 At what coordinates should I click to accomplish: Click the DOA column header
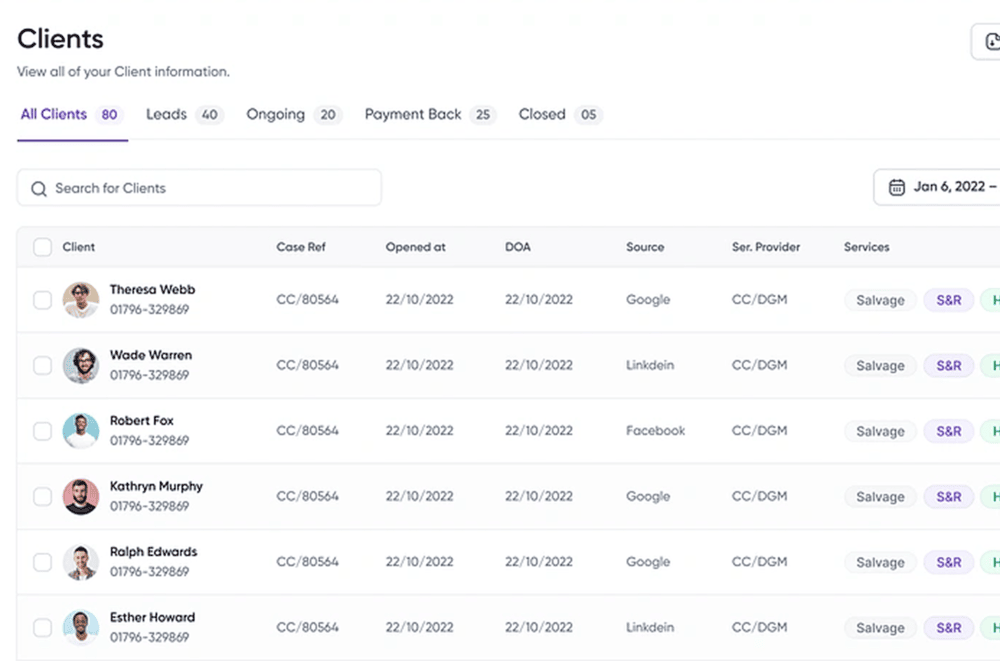point(518,247)
